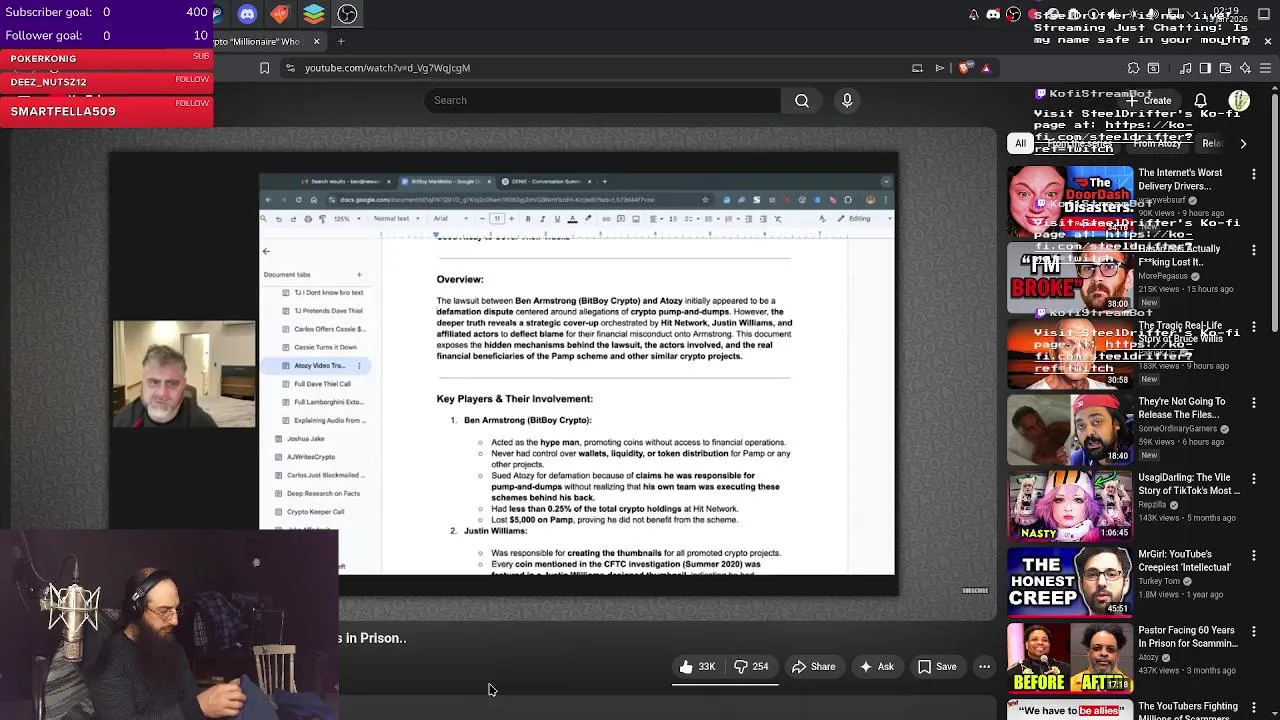Click the main video player area
The image size is (1280, 720).
(504, 375)
